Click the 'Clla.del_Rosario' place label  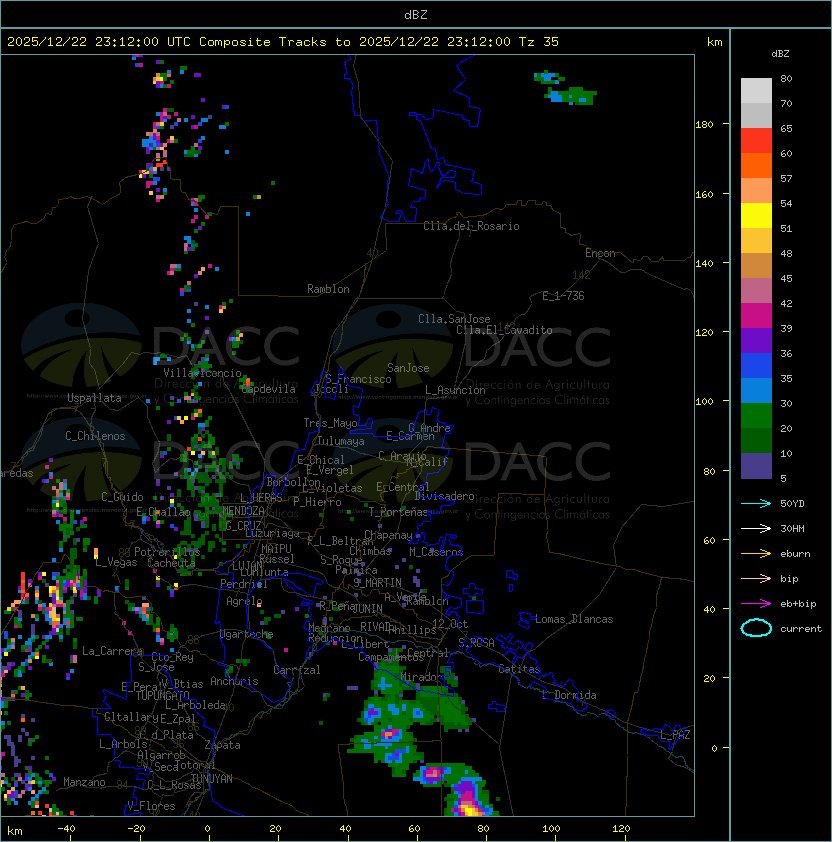(471, 226)
